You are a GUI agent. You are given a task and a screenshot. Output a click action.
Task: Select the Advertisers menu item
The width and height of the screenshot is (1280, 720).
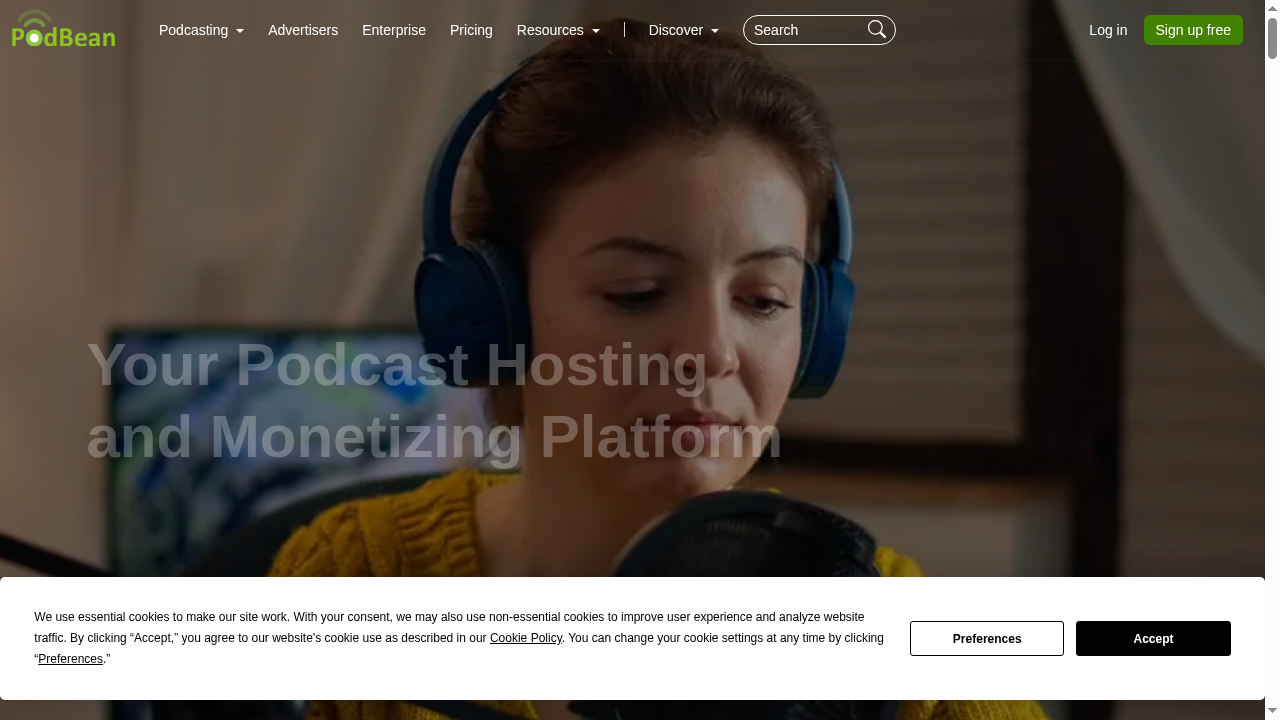(x=303, y=30)
